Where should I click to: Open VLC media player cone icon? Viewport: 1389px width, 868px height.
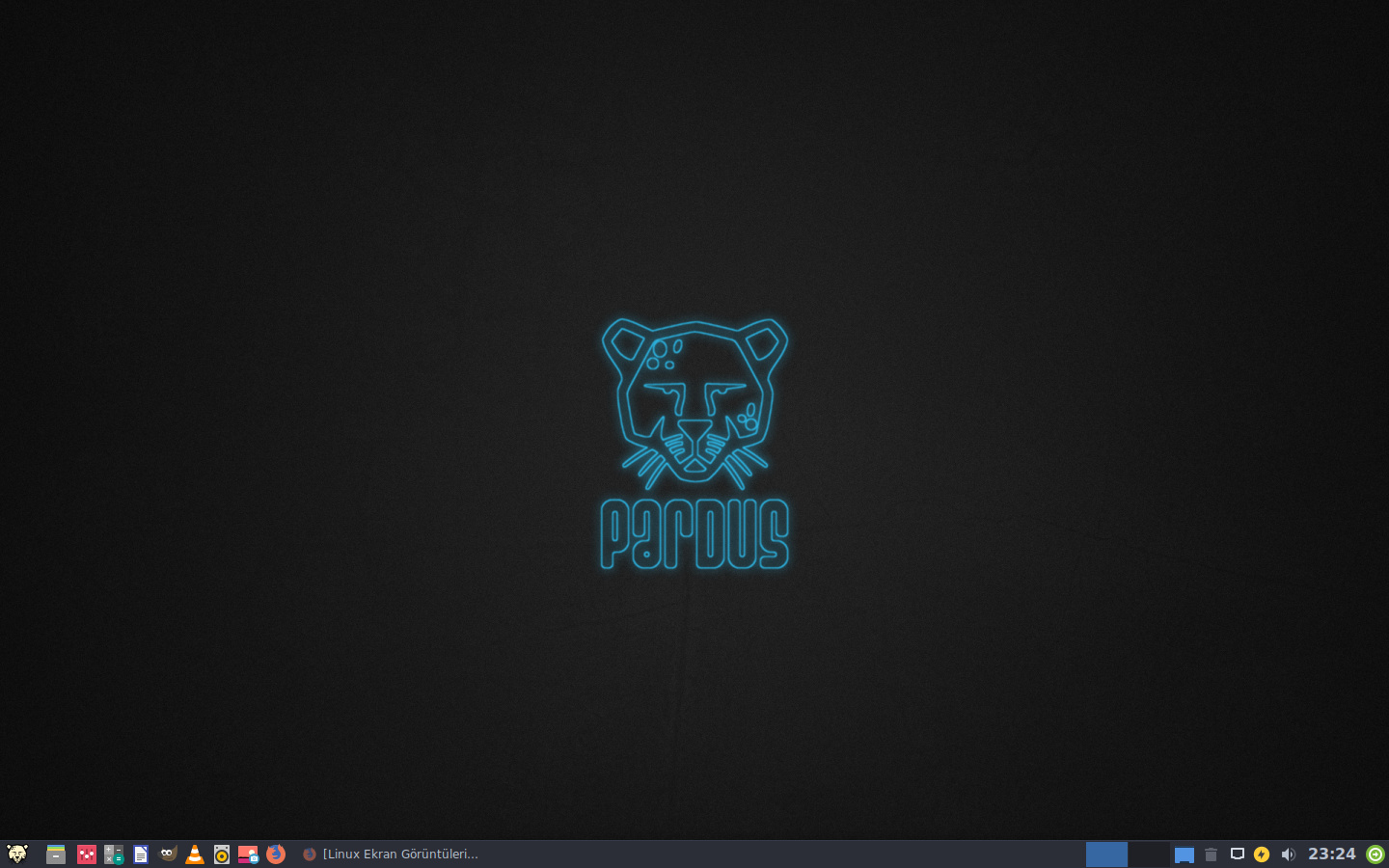[x=195, y=854]
